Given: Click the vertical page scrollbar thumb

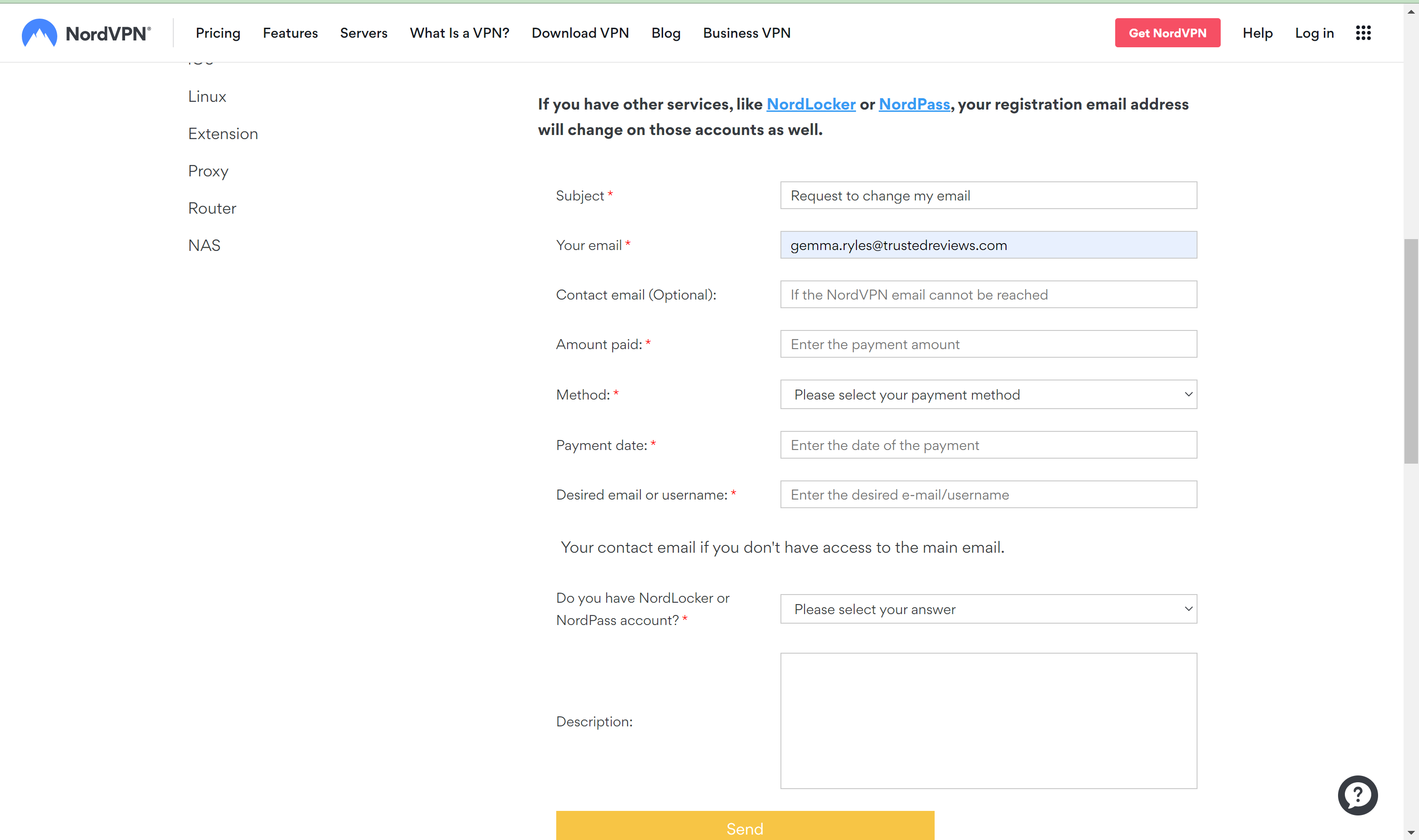Looking at the screenshot, I should 1410,351.
